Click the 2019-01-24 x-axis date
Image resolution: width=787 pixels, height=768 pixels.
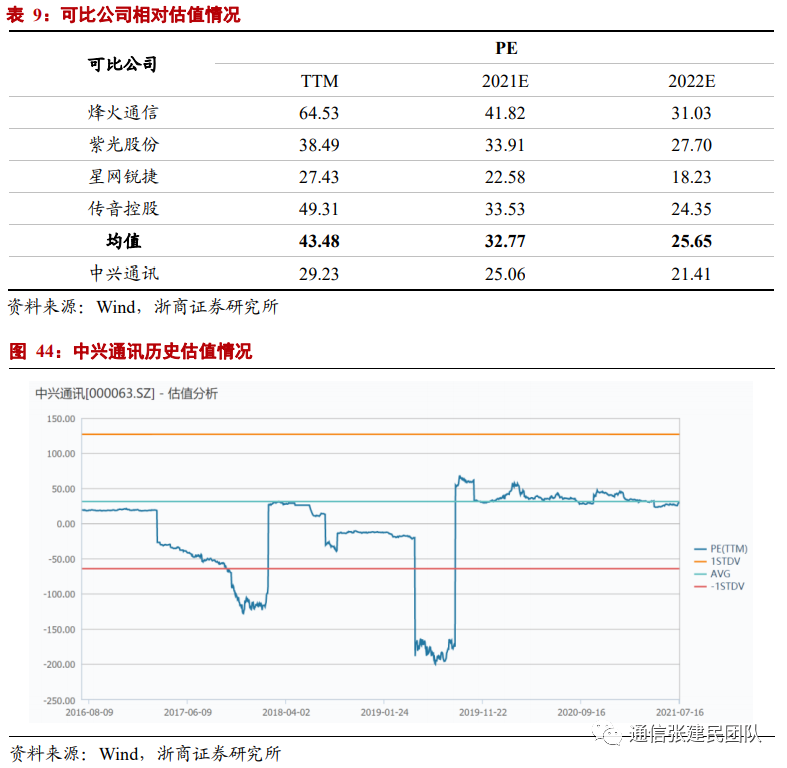tap(384, 712)
